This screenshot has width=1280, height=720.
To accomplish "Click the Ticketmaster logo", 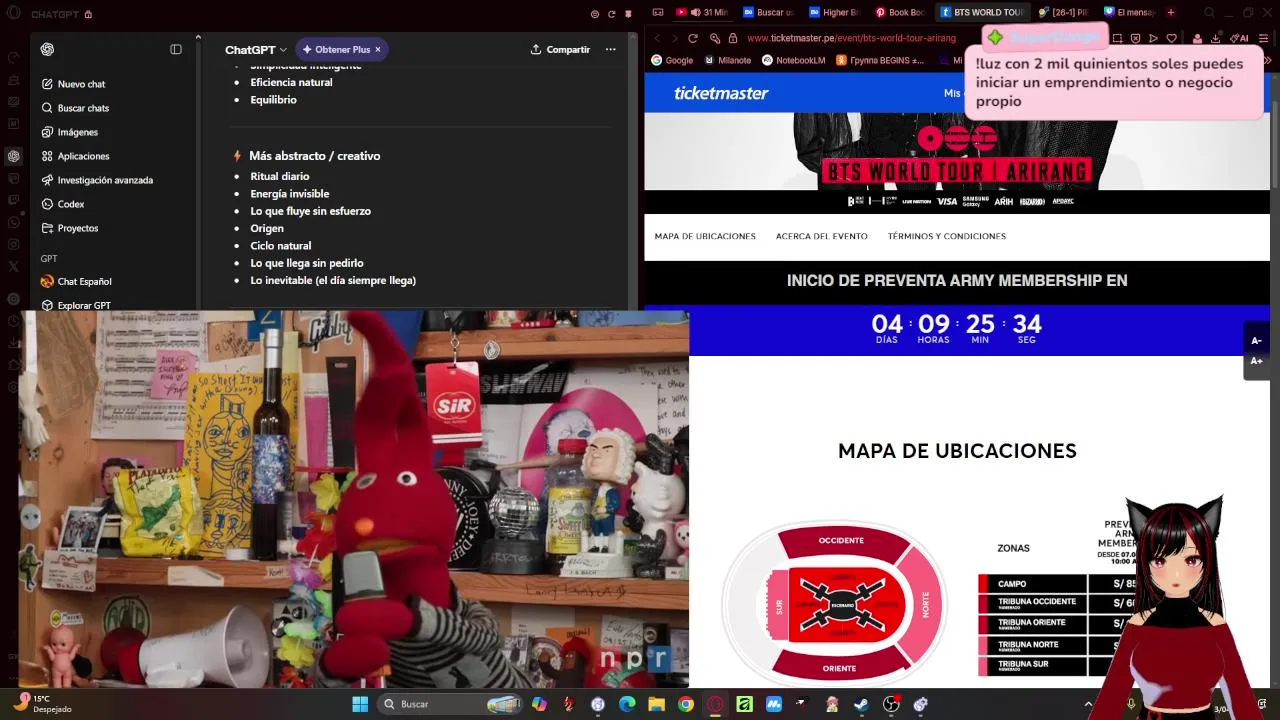I will tap(721, 93).
